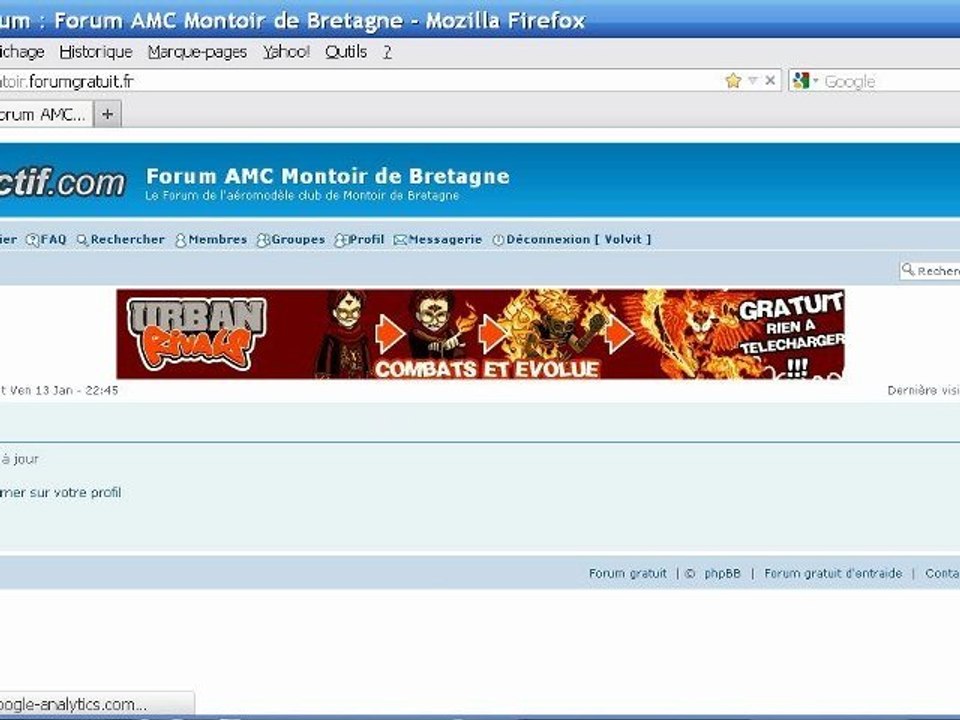
Task: Click the Rechercher magnifier icon
Action: tap(82, 240)
